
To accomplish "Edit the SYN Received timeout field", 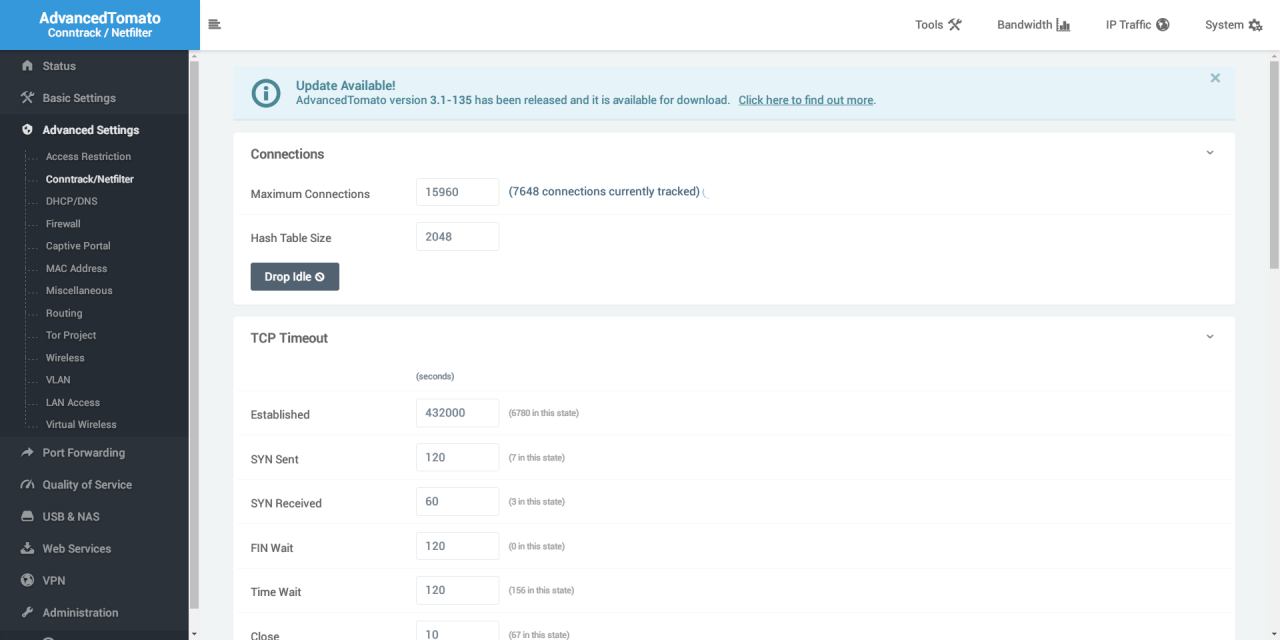I will pyautogui.click(x=457, y=501).
